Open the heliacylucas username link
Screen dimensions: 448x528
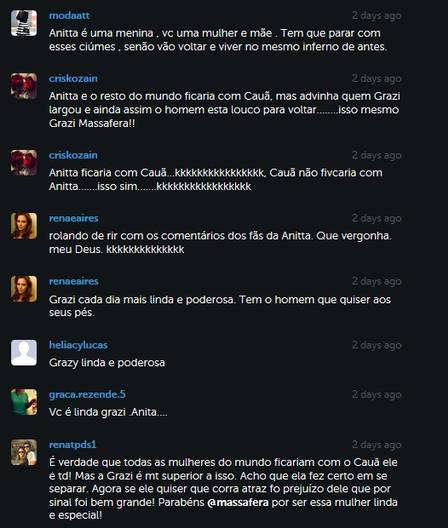coord(78,345)
